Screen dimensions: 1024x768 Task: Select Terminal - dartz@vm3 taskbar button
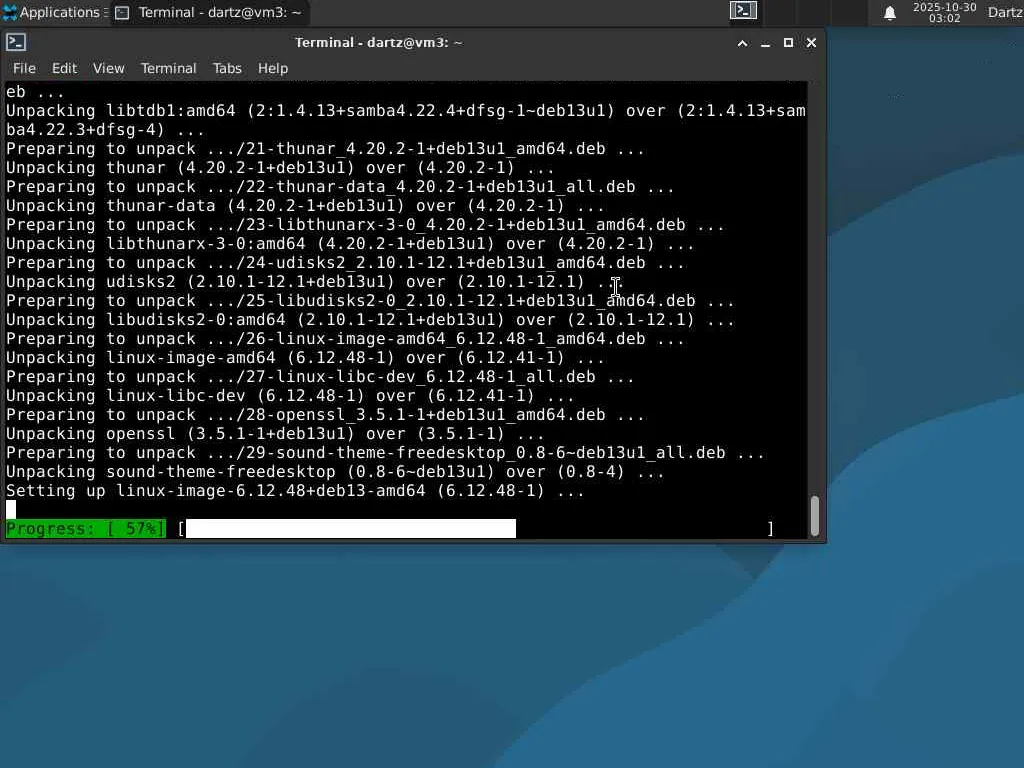(x=209, y=12)
